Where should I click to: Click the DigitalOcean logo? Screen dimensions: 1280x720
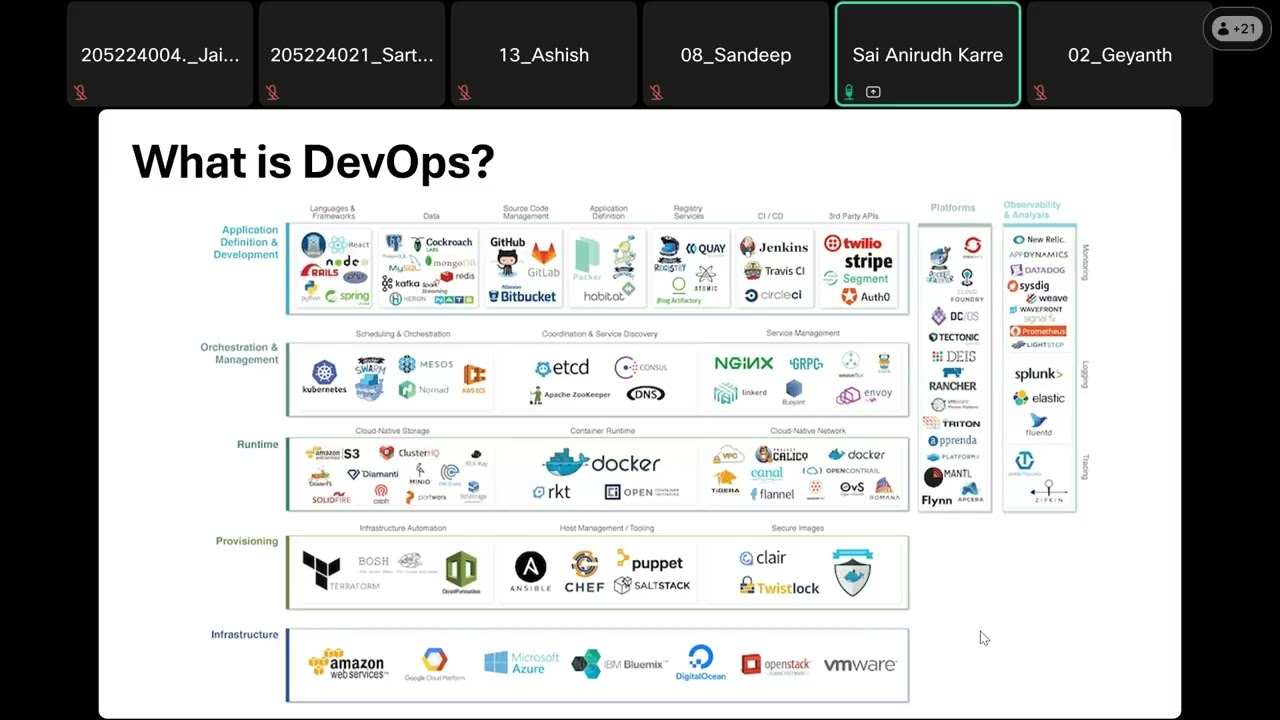point(700,663)
